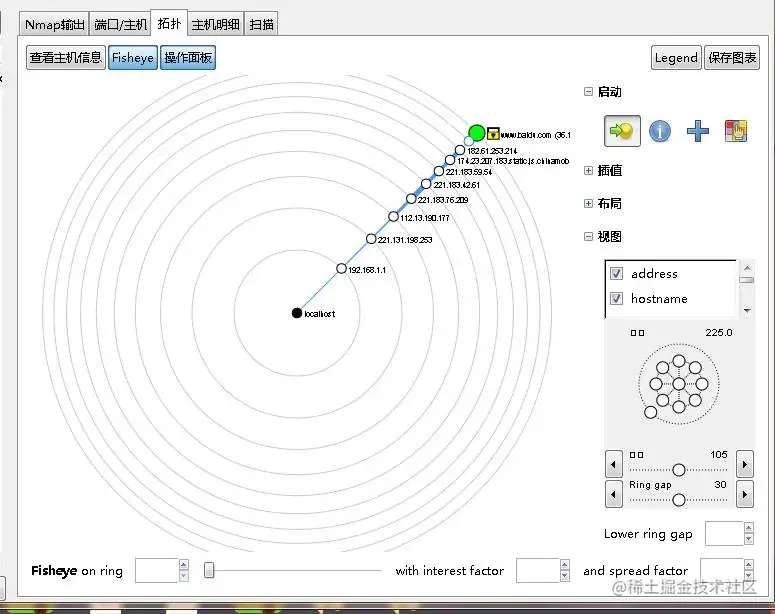Click the spread factor input field

[722, 570]
